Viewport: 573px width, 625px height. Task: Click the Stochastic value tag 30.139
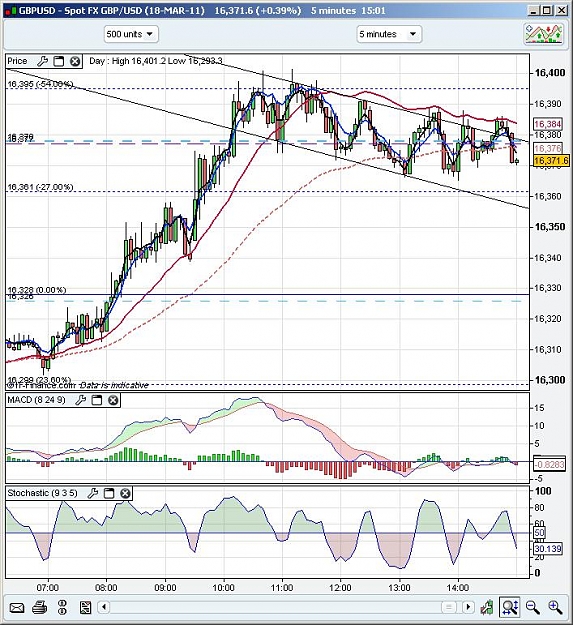click(548, 549)
